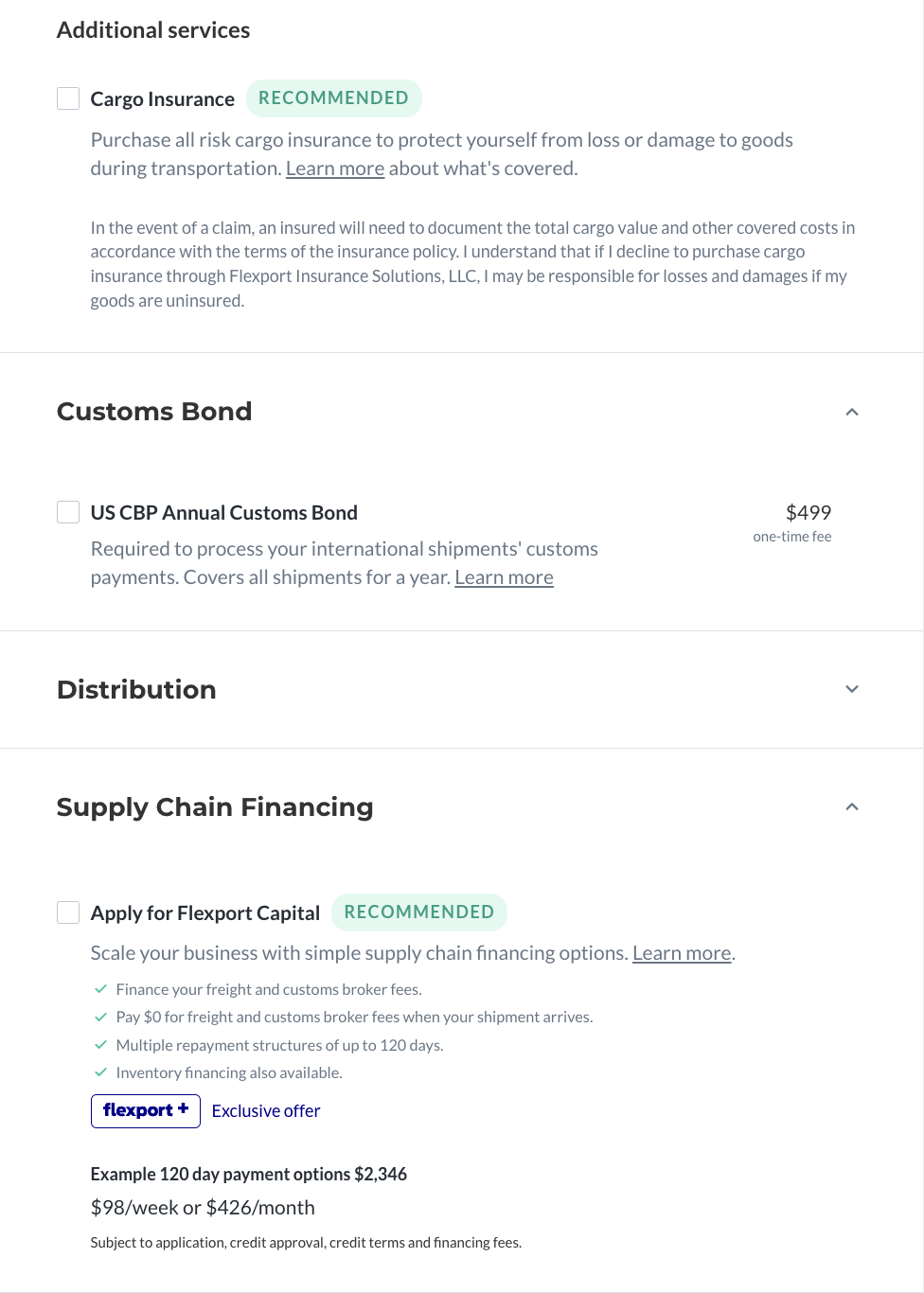Enable the Cargo Insurance checkbox
924x1293 pixels.
(x=68, y=98)
